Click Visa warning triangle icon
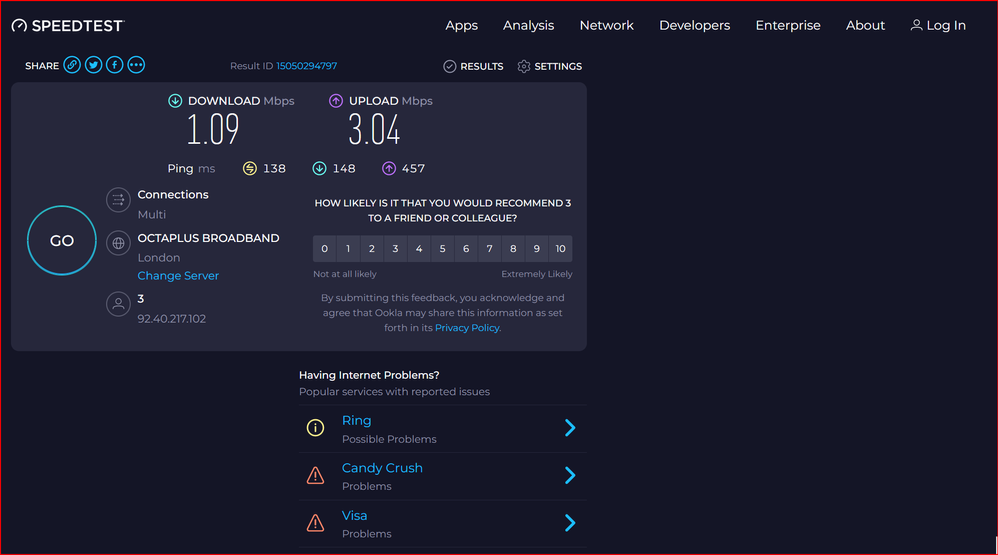The height and width of the screenshot is (555, 998). pyautogui.click(x=315, y=523)
